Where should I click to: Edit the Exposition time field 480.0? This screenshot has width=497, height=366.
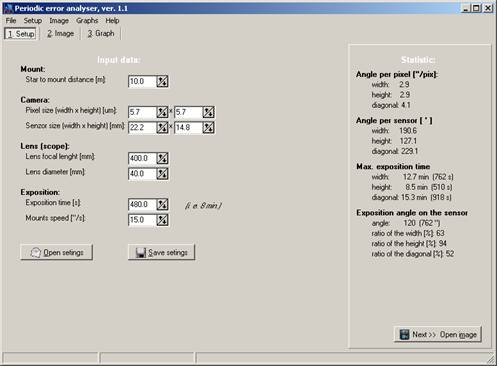coord(142,205)
